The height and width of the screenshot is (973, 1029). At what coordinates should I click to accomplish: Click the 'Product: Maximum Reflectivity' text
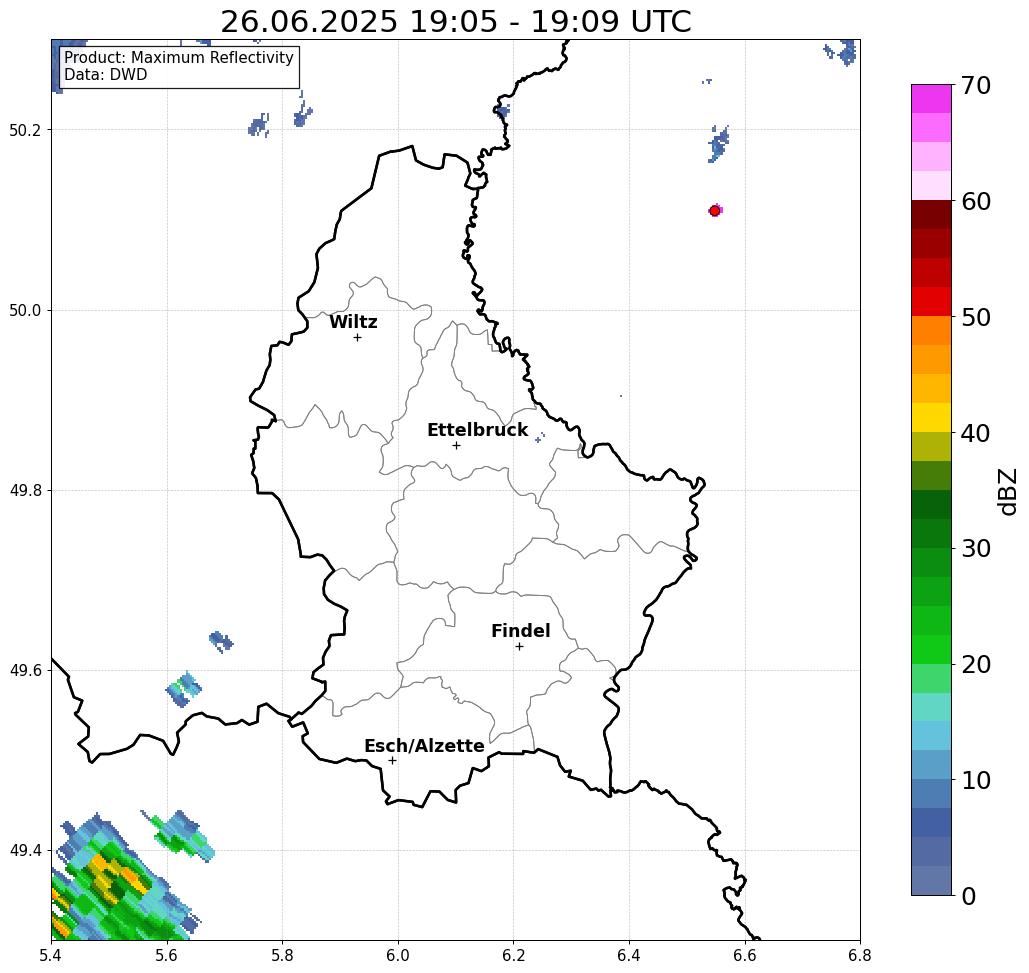(x=178, y=58)
